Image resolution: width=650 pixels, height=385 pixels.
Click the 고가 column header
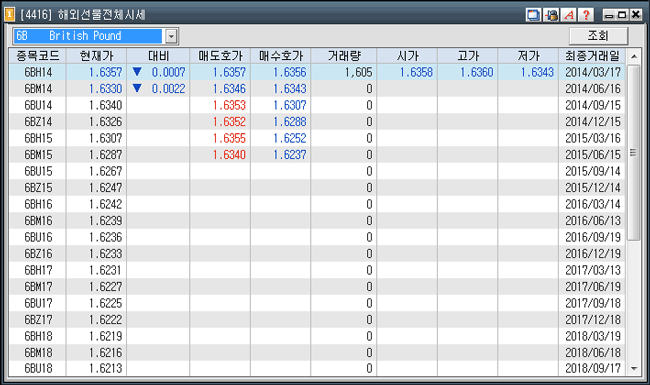[x=468, y=56]
